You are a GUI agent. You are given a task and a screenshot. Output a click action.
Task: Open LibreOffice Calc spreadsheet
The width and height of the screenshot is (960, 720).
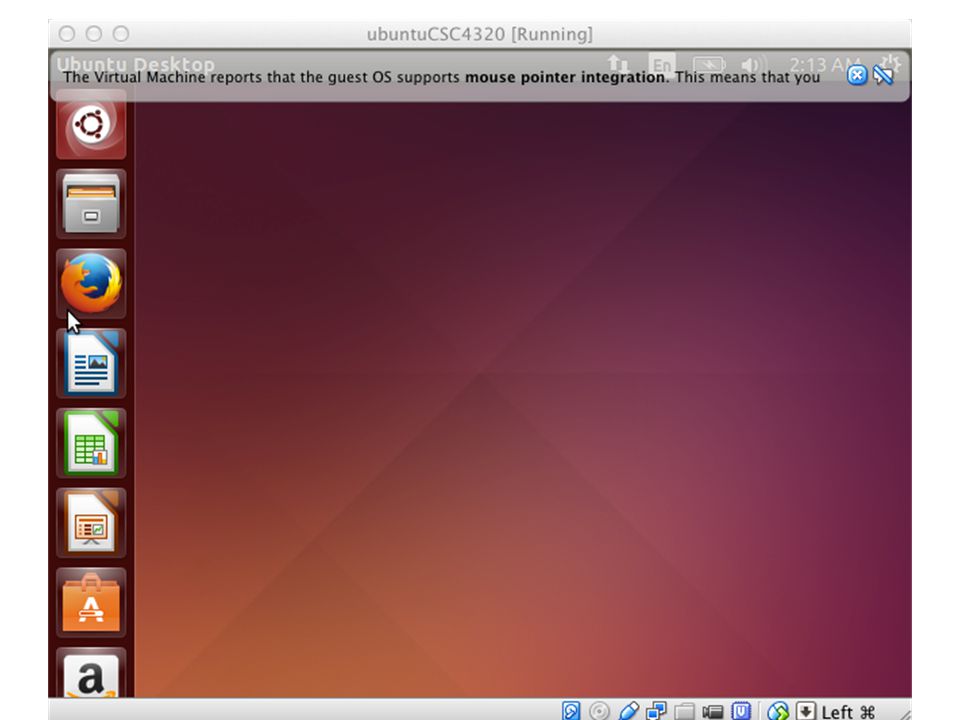91,443
